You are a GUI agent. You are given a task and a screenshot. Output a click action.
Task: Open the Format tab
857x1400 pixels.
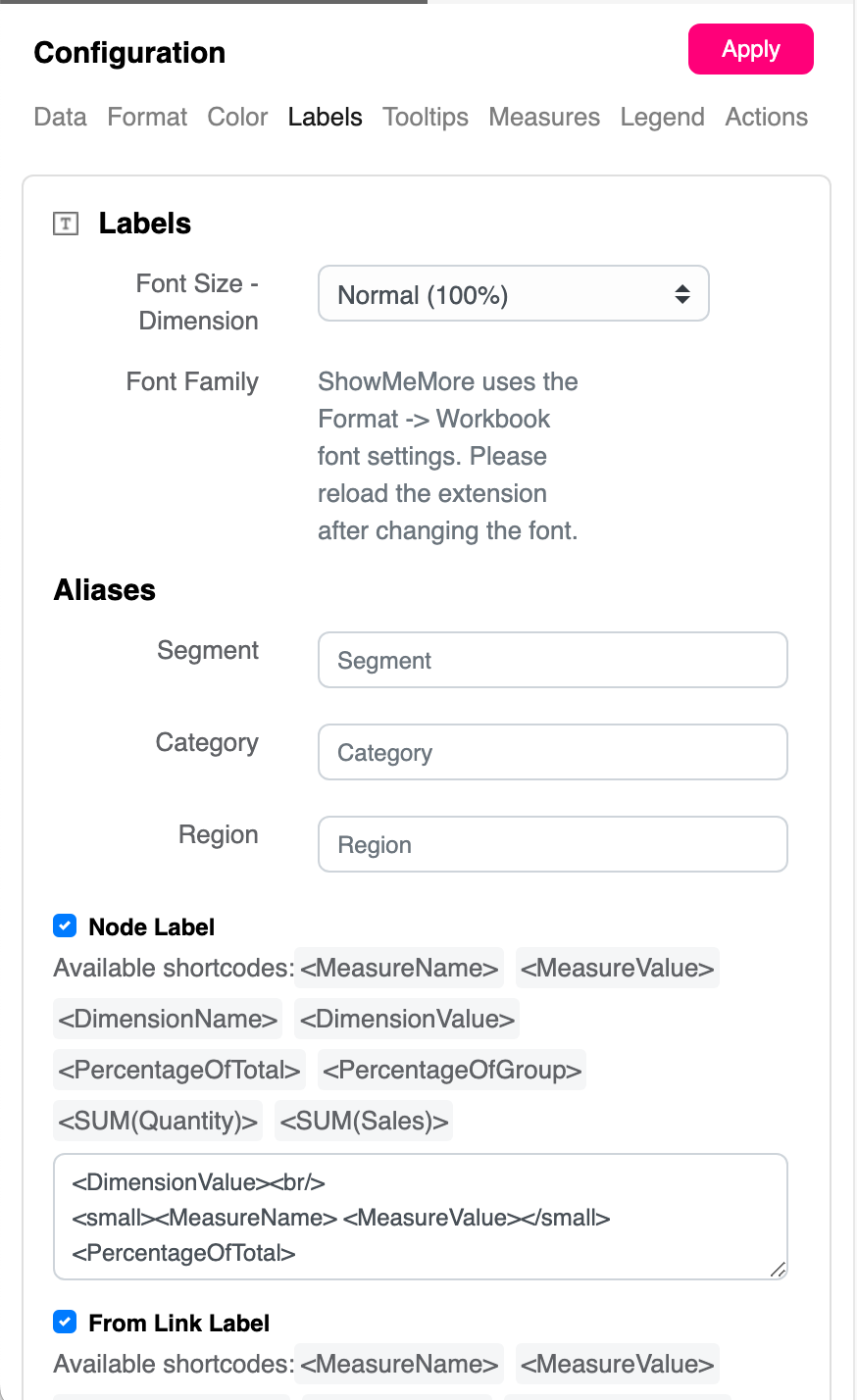(x=147, y=117)
